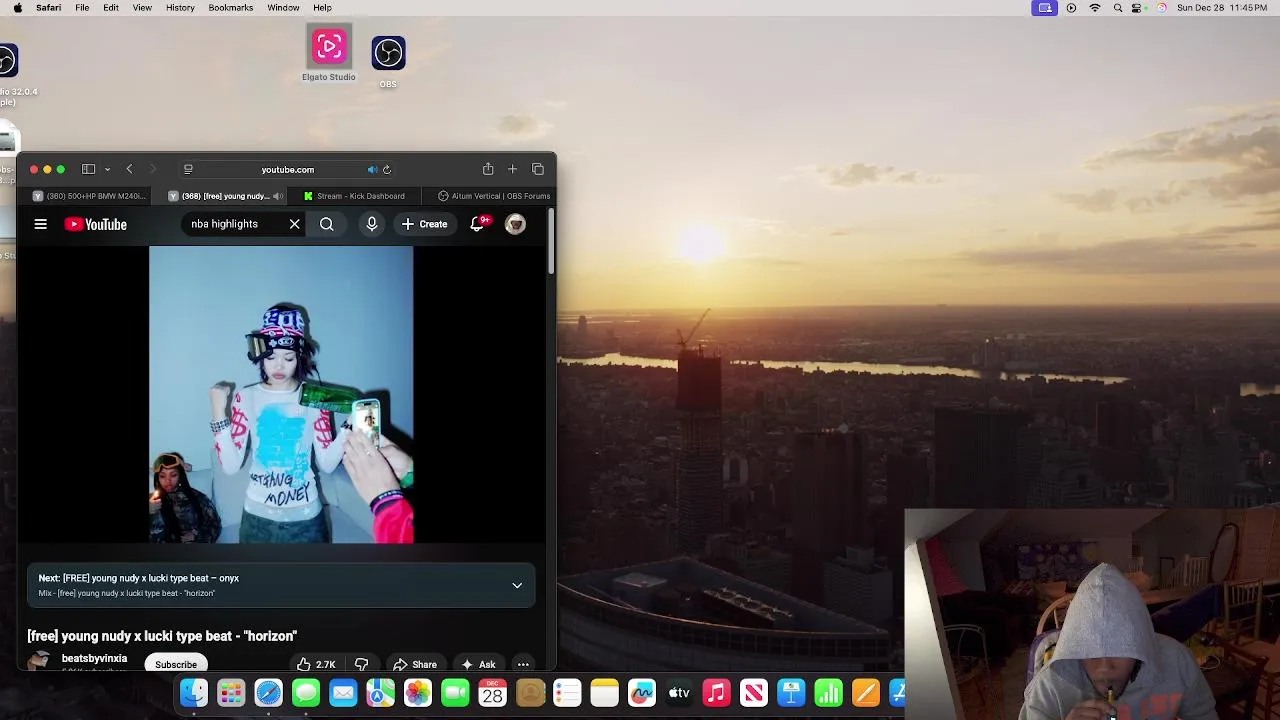Open the Safari menu in menu bar

(48, 8)
